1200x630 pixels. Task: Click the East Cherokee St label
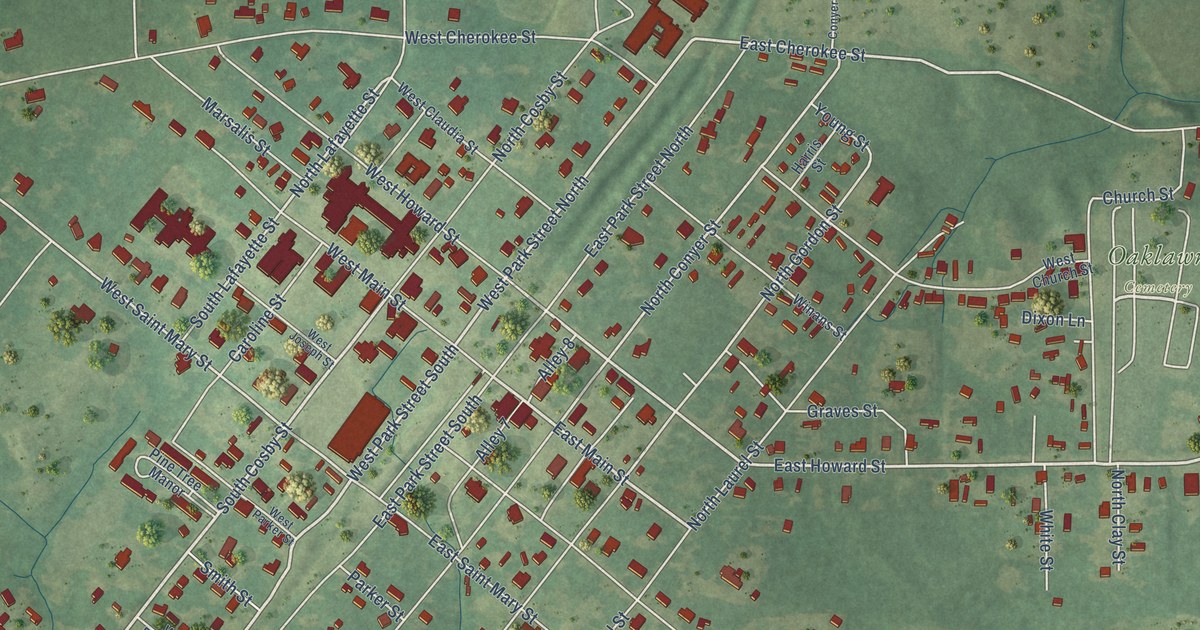pyautogui.click(x=802, y=50)
